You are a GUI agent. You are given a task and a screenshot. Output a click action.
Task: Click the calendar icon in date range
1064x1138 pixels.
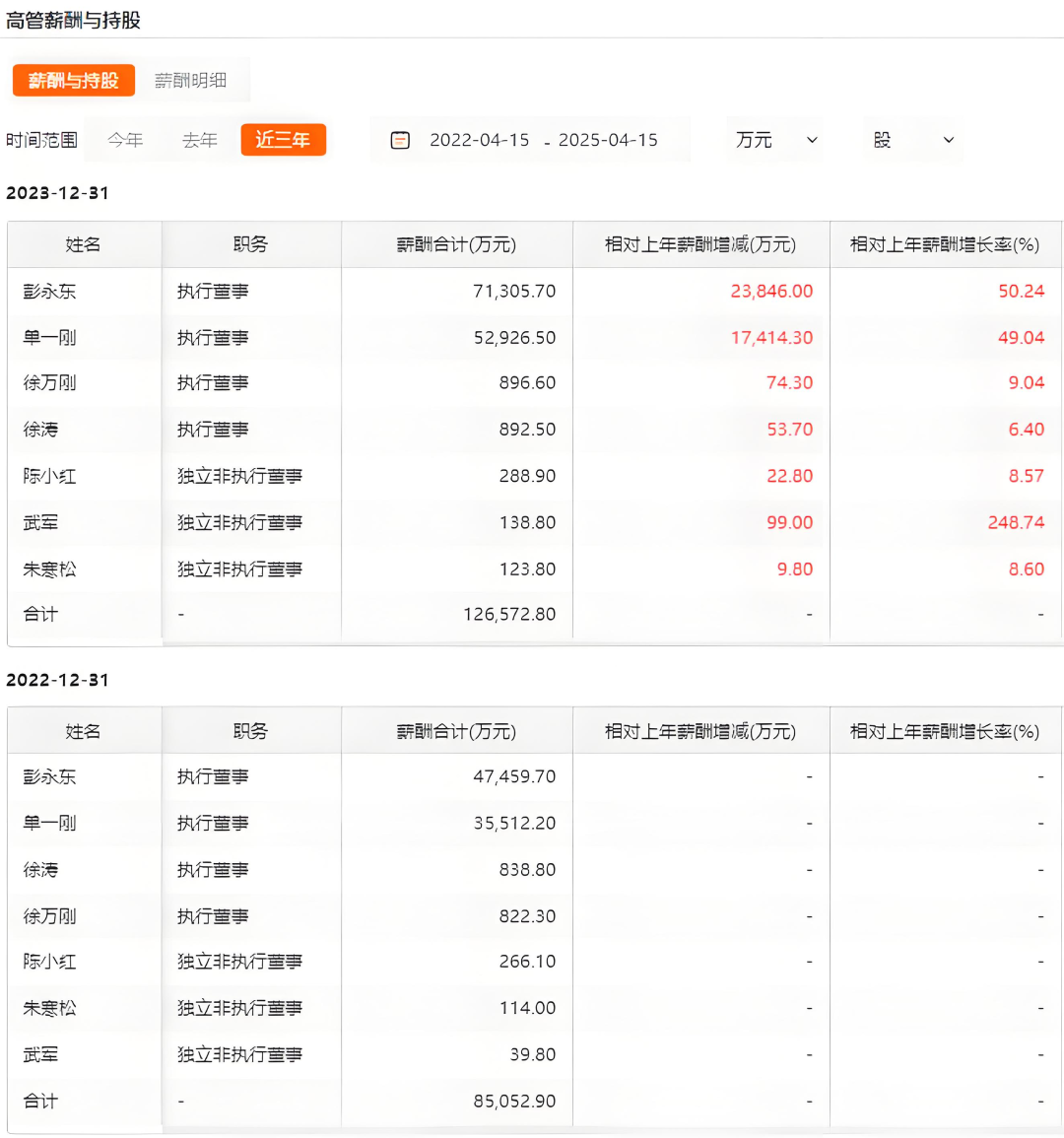pyautogui.click(x=400, y=140)
